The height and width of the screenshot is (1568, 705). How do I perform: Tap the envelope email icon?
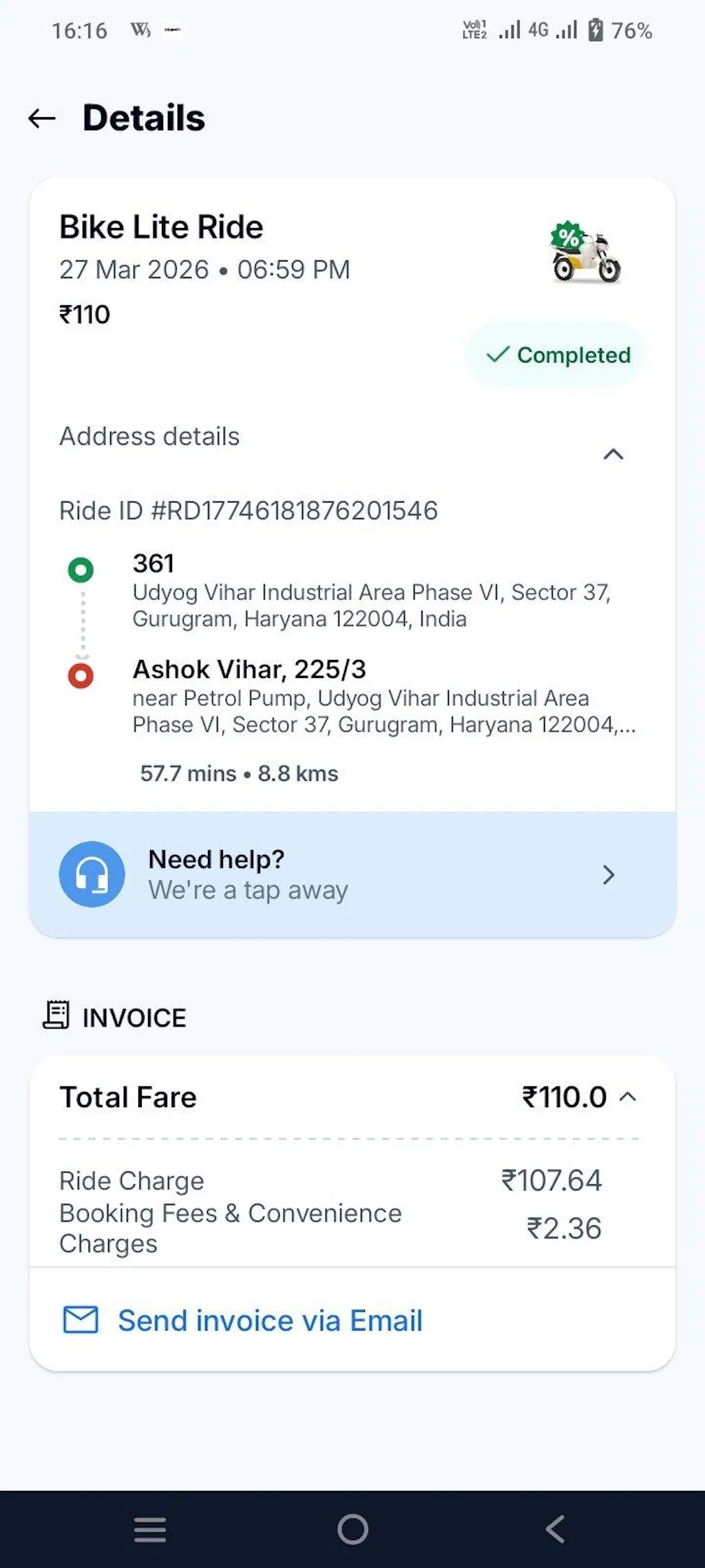(81, 1320)
